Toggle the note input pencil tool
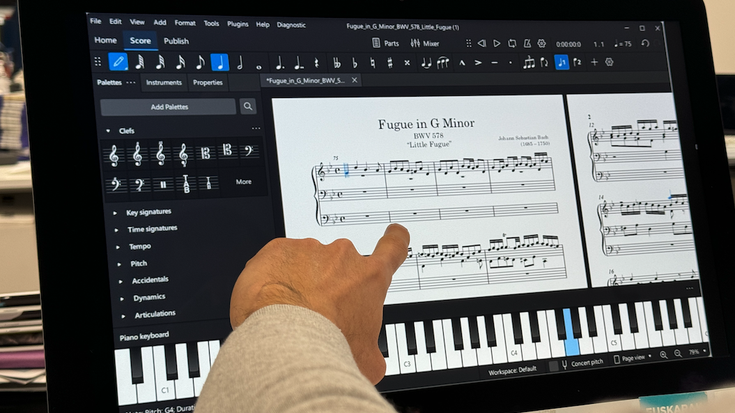Screen dimensions: 735x413 pos(118,62)
